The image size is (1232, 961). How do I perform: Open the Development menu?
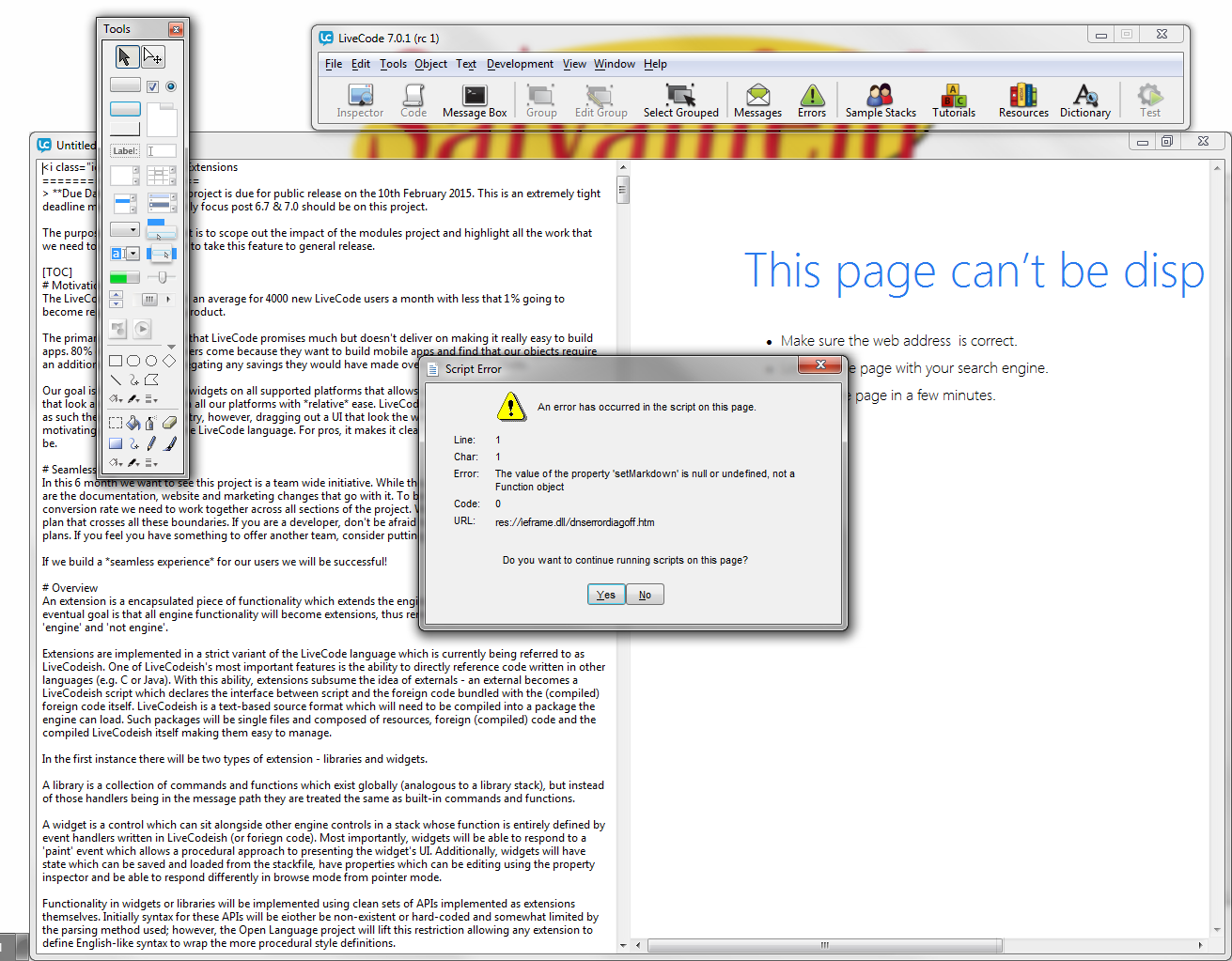(x=520, y=64)
